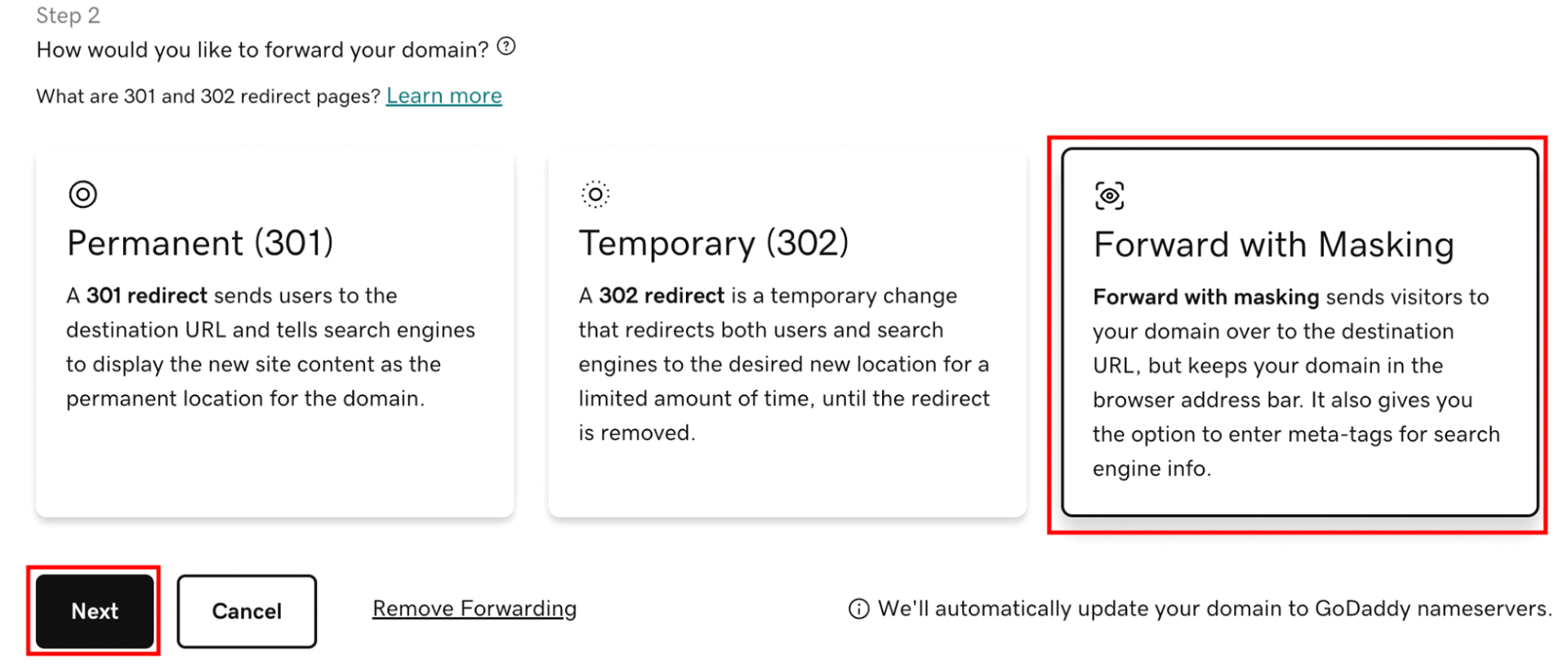1568x670 pixels.
Task: Click the temporary redirect description paragraph
Action: pyautogui.click(x=784, y=364)
